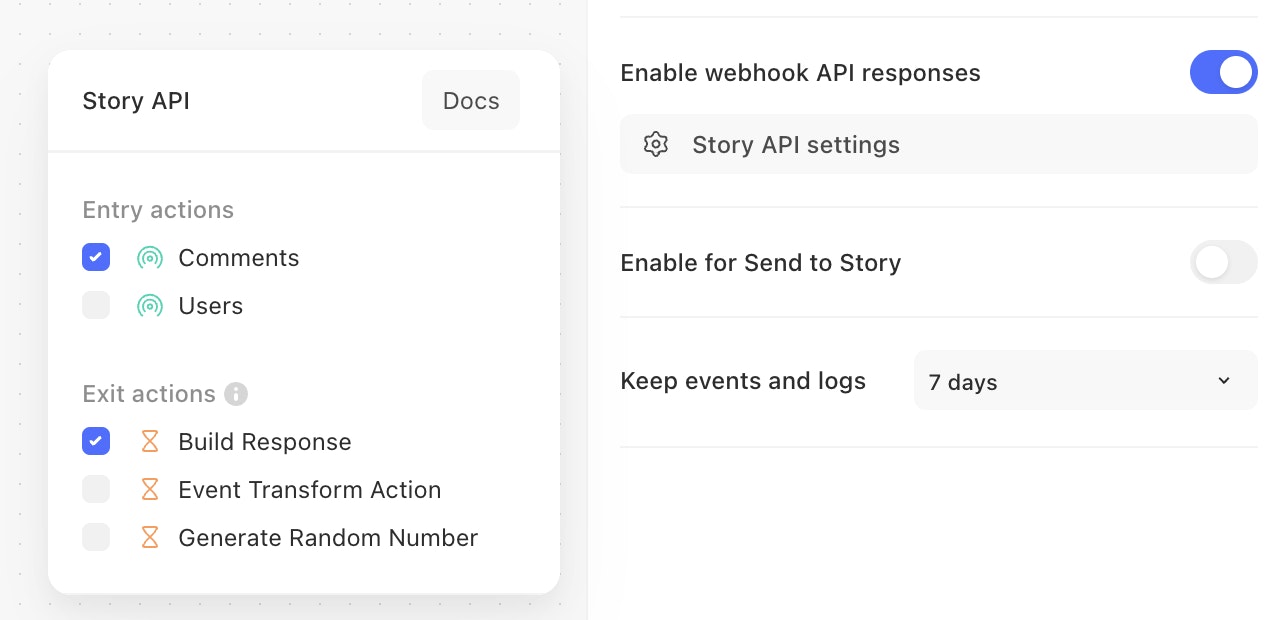Click the Generate Random Number hourglass icon
The image size is (1284, 620).
150,538
